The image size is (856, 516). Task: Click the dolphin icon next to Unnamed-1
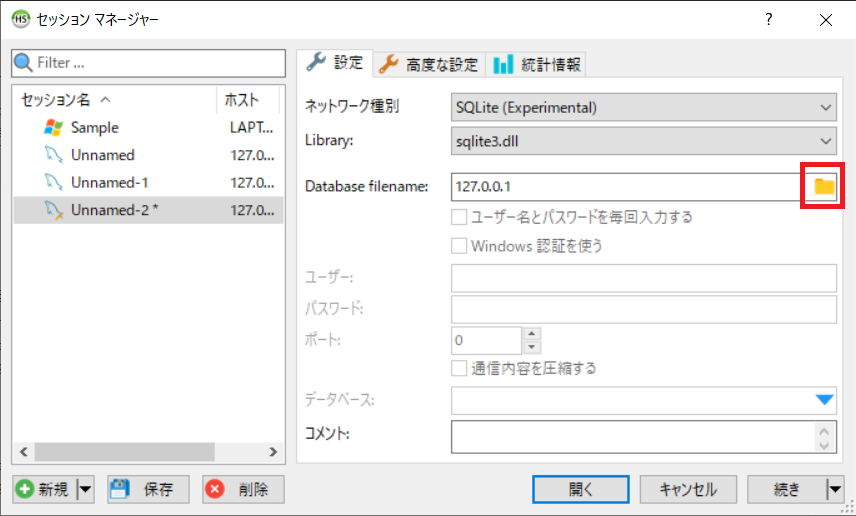tap(54, 182)
